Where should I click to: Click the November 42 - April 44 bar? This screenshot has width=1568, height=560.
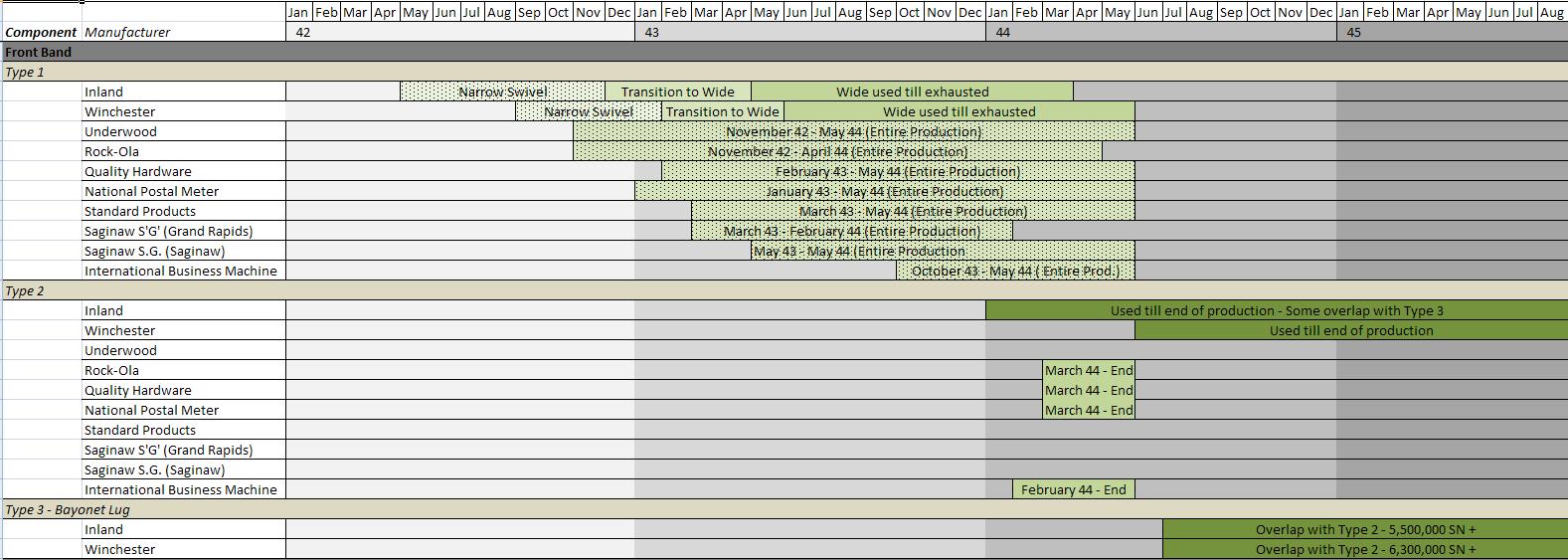pos(837,151)
